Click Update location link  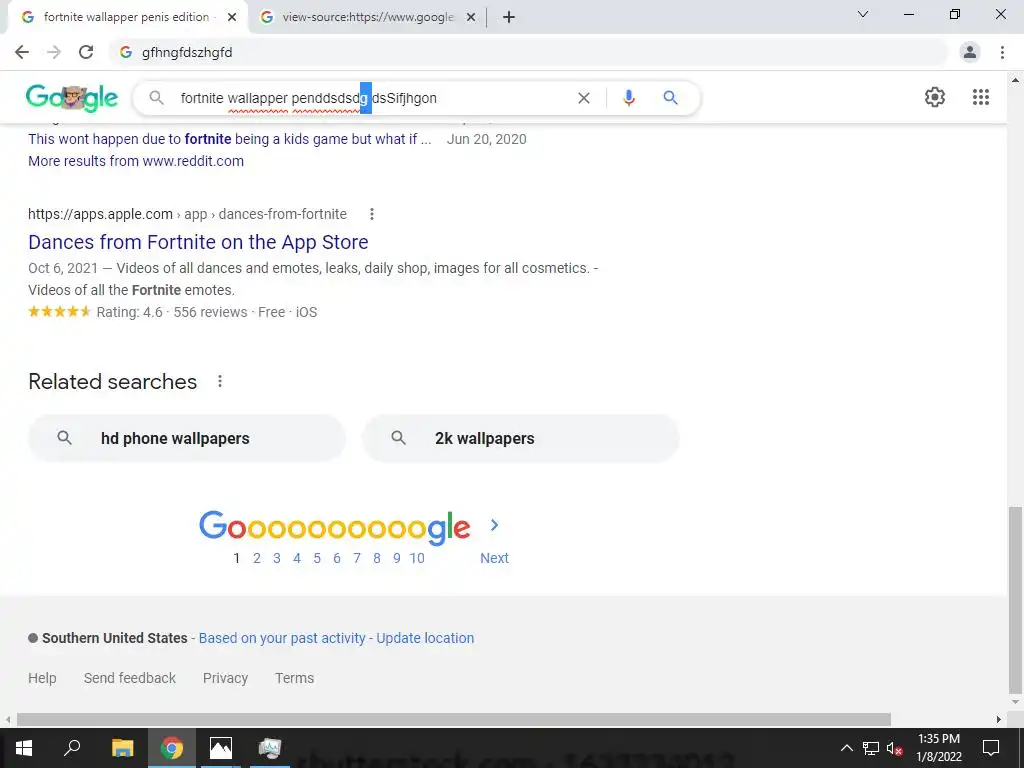pos(425,638)
